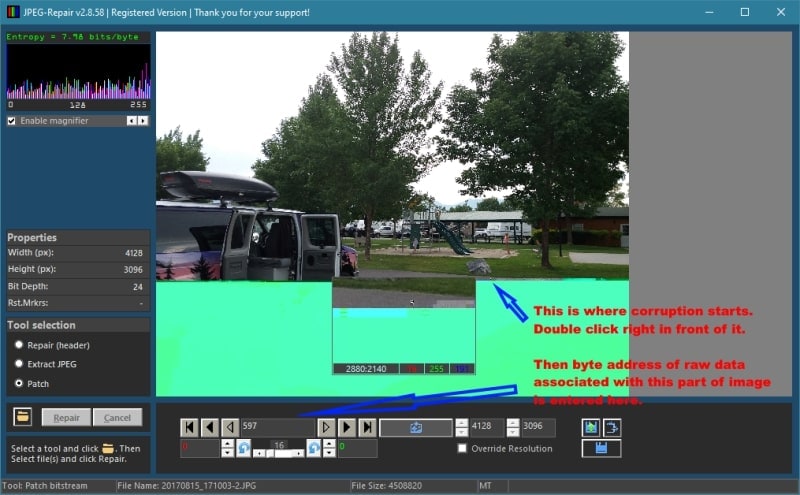The height and width of the screenshot is (495, 800).
Task: Click the entropy histogram graph
Action: (78, 71)
